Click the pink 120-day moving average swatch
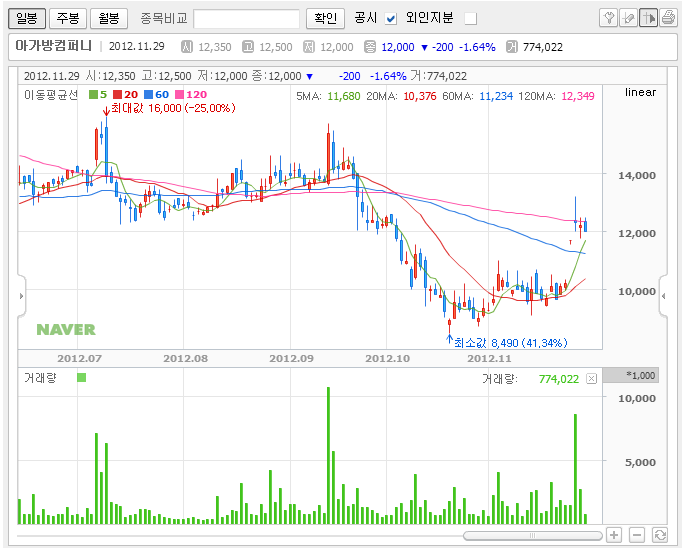 coord(179,94)
